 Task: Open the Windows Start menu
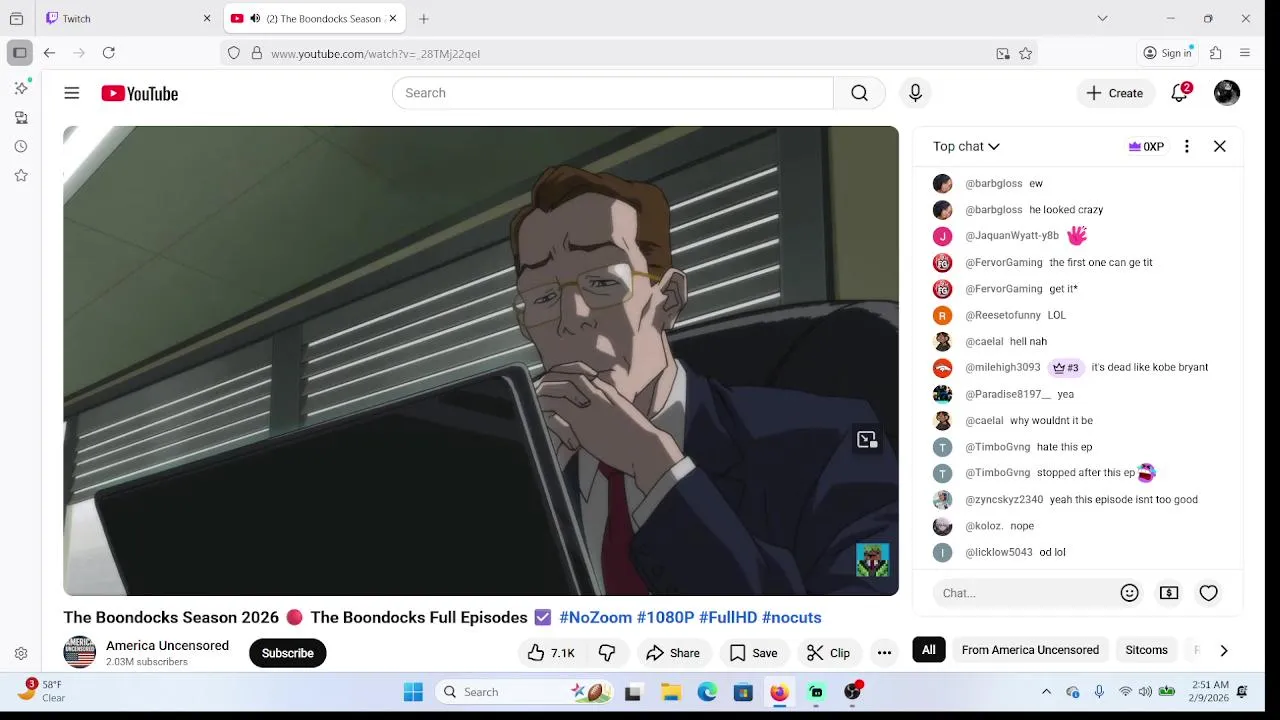(x=413, y=692)
